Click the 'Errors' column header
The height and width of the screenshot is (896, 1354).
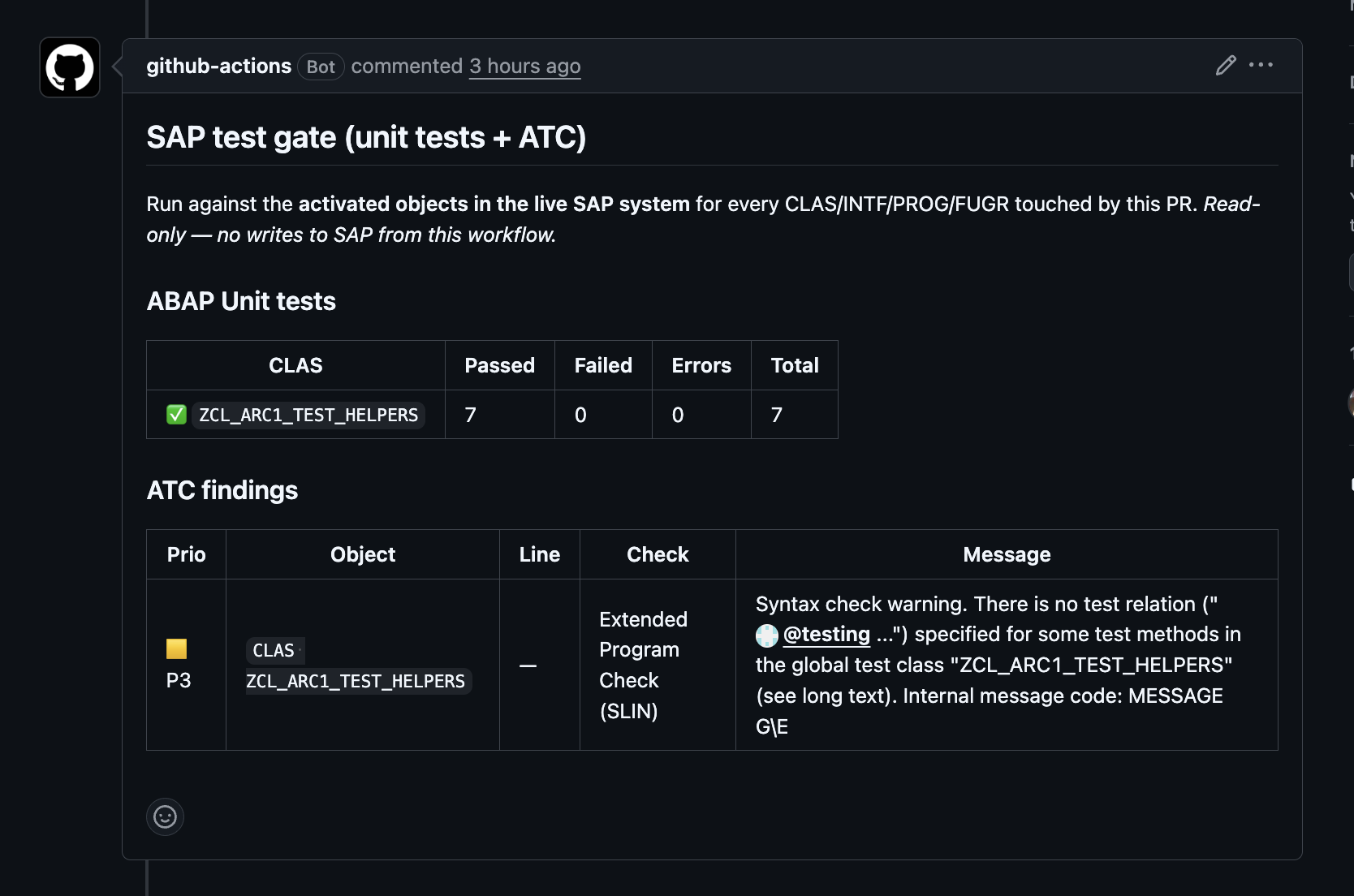click(x=701, y=365)
